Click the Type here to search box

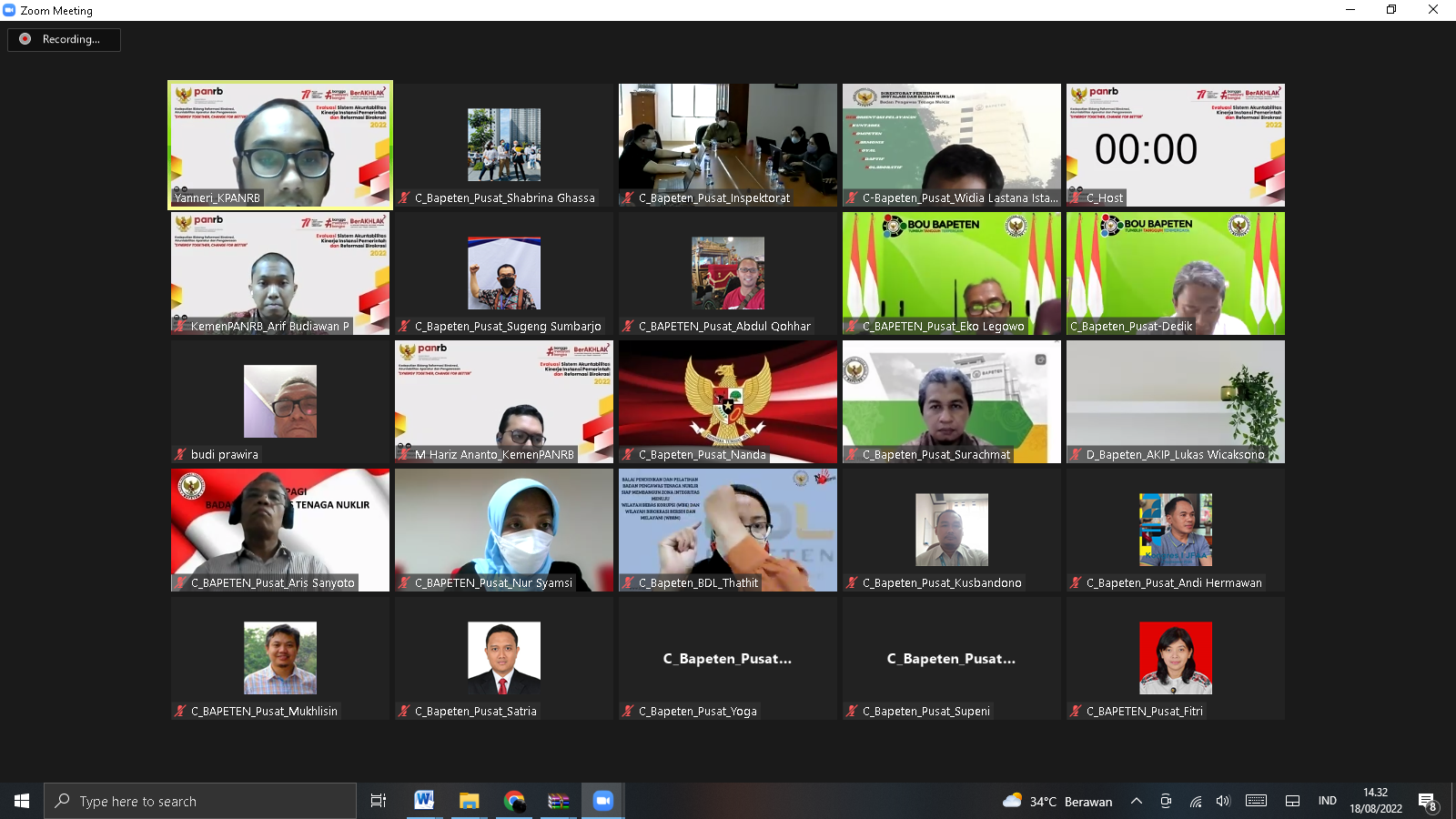[200, 801]
